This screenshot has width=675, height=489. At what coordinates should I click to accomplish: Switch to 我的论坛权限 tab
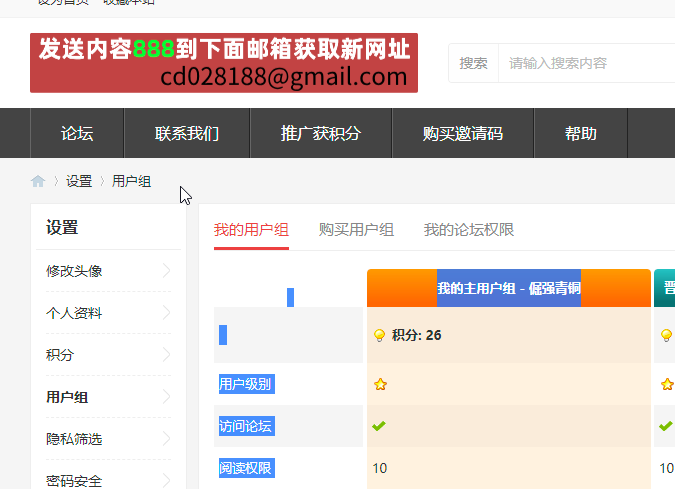click(x=469, y=230)
